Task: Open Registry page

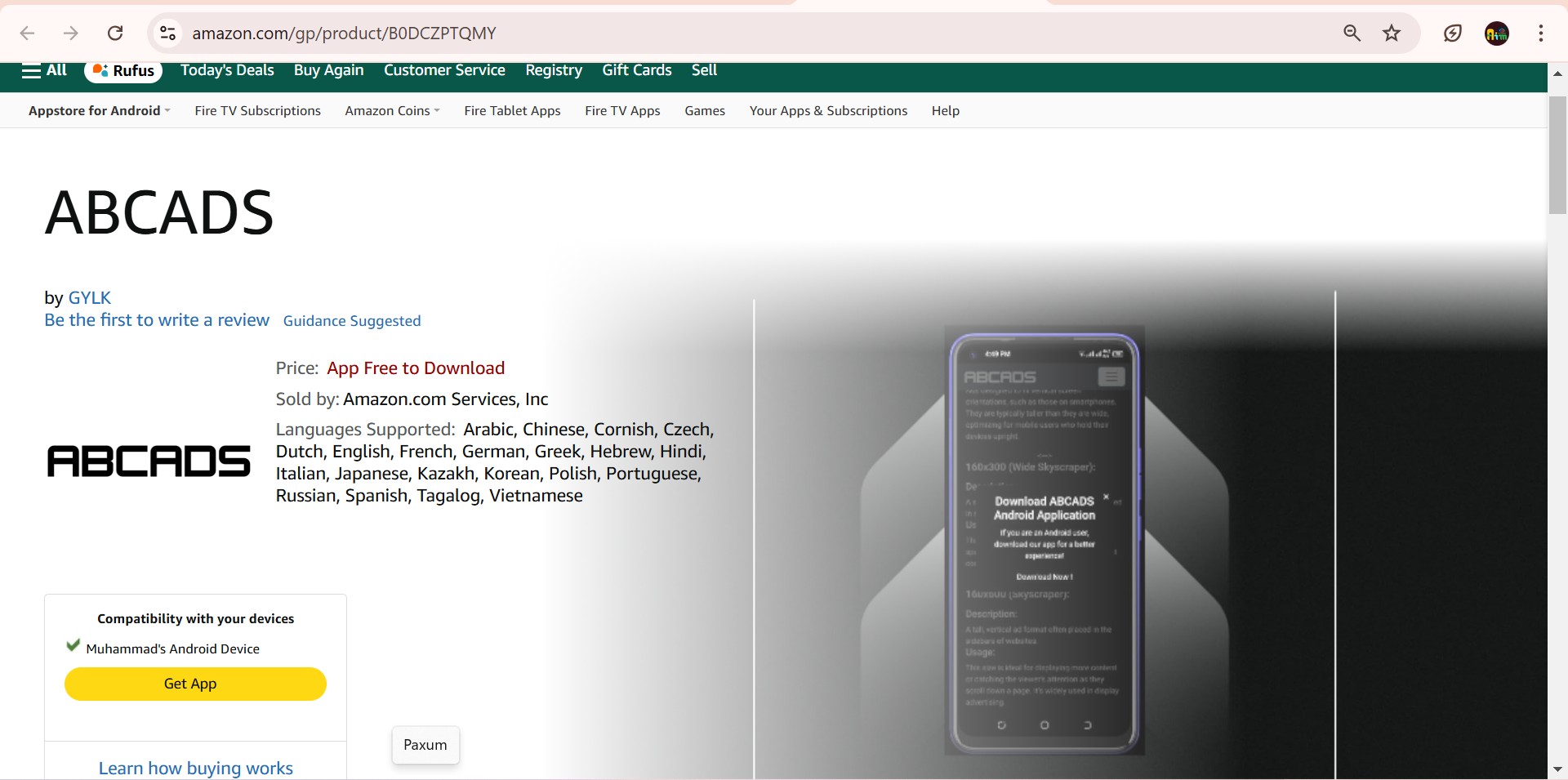Action: (554, 70)
